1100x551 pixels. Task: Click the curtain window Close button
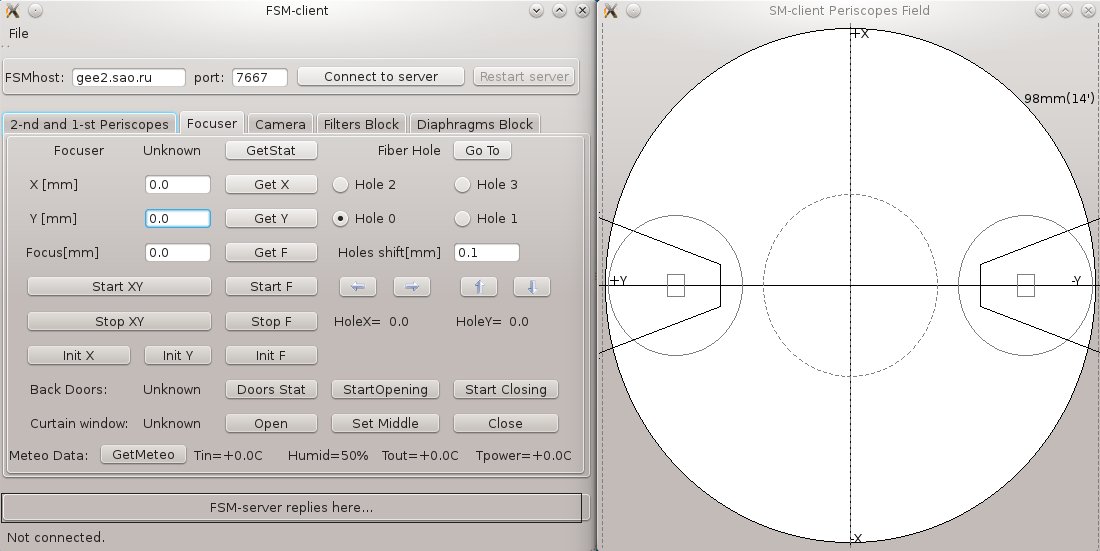pyautogui.click(x=506, y=423)
